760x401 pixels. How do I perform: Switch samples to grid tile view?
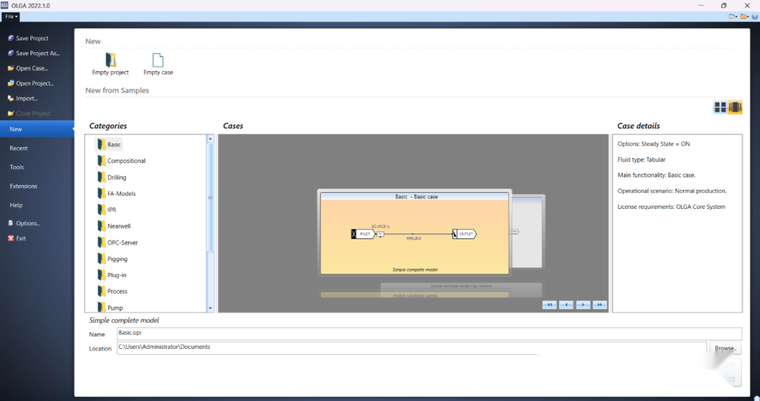720,107
